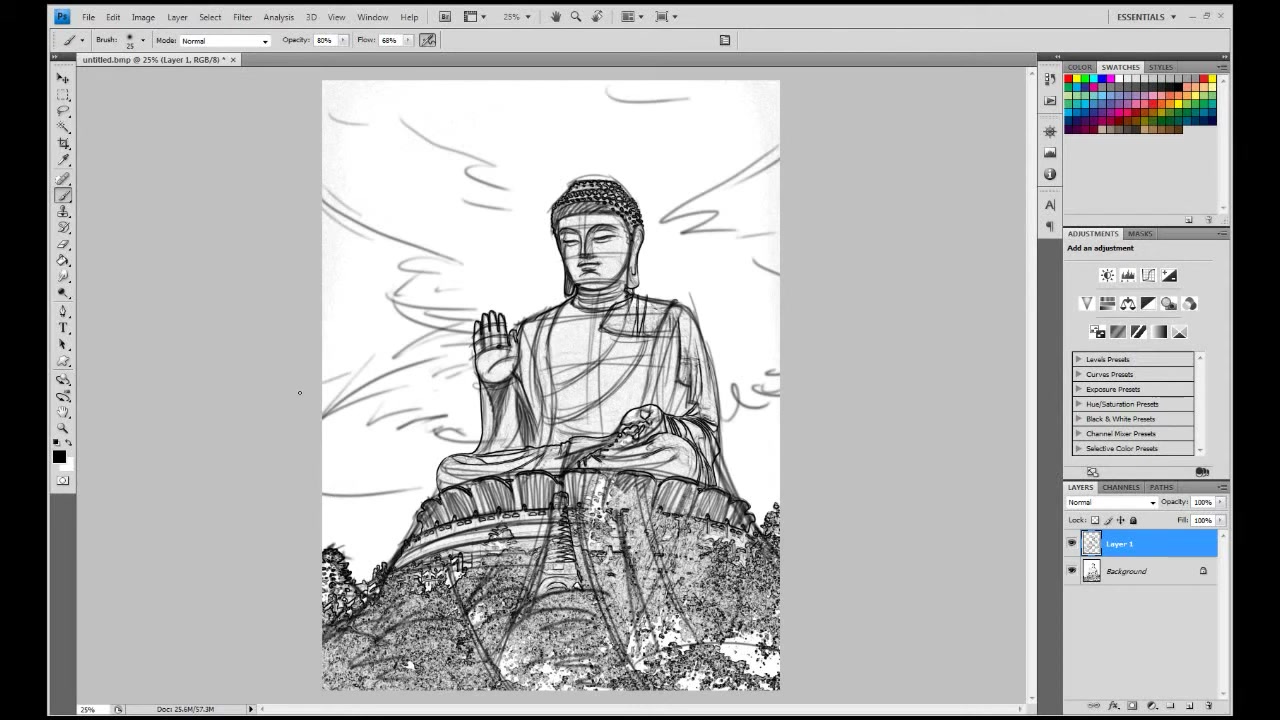This screenshot has height=720, width=1280.
Task: Enable airbrush mode in options bar
Action: 428,40
